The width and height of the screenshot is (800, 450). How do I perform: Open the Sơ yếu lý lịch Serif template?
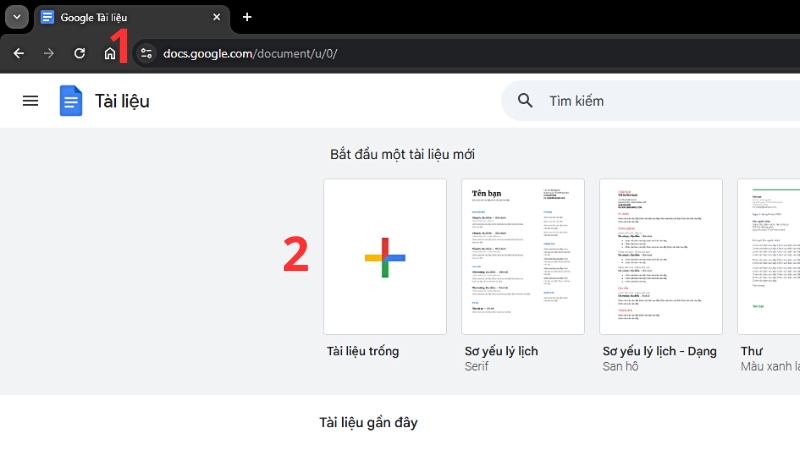point(523,257)
